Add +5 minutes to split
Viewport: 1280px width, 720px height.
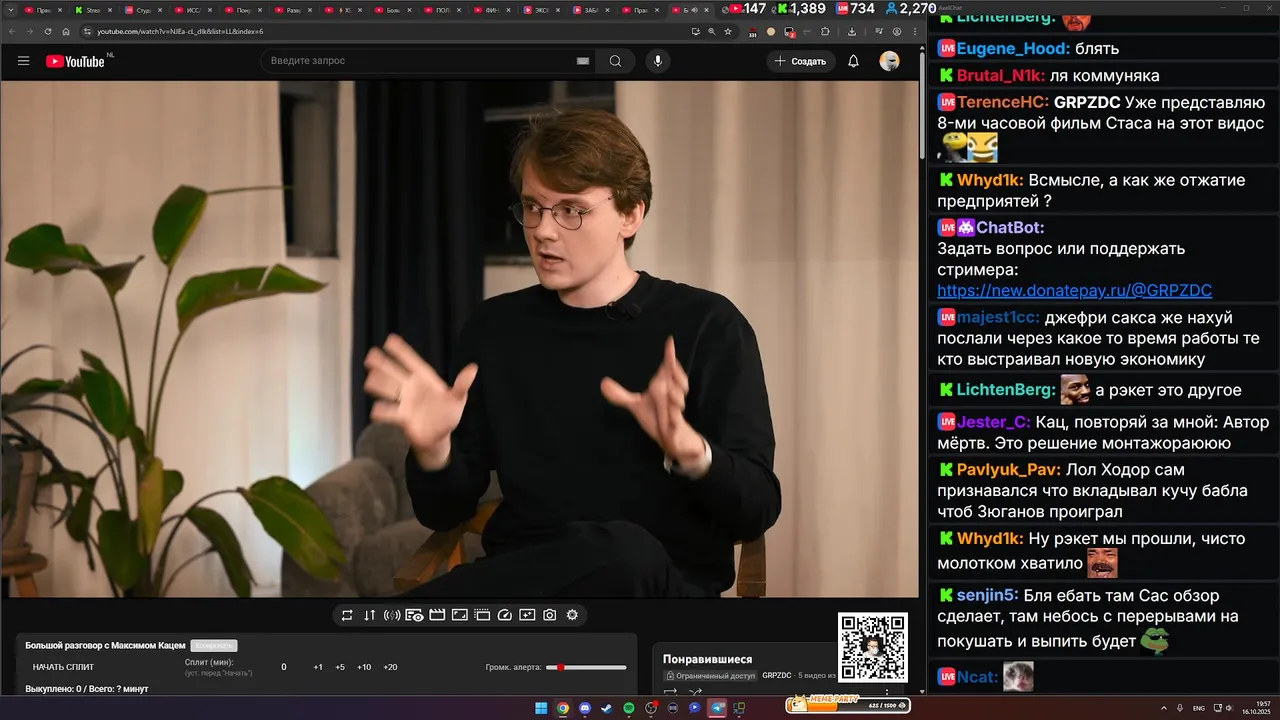point(340,667)
